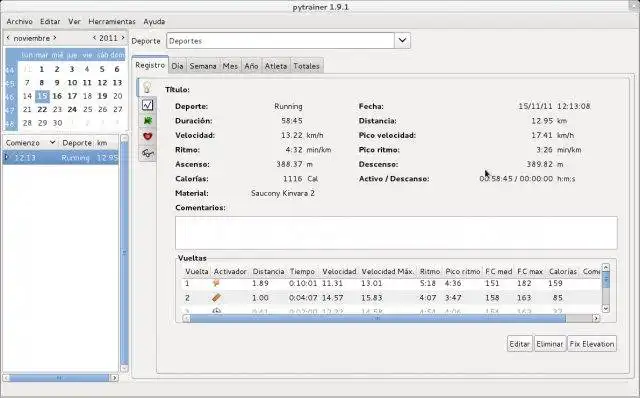Sort laps by Distancia column

click(268, 271)
